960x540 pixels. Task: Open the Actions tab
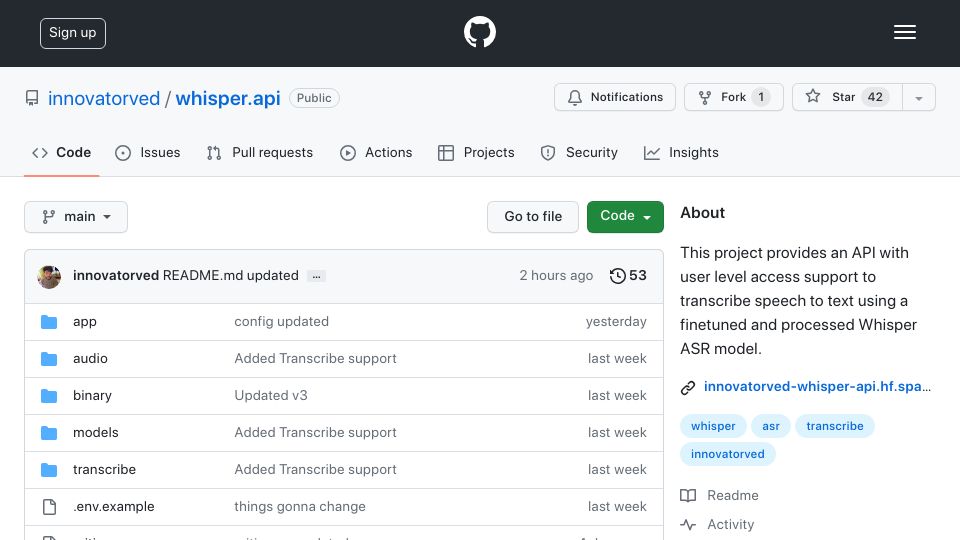[x=376, y=152]
